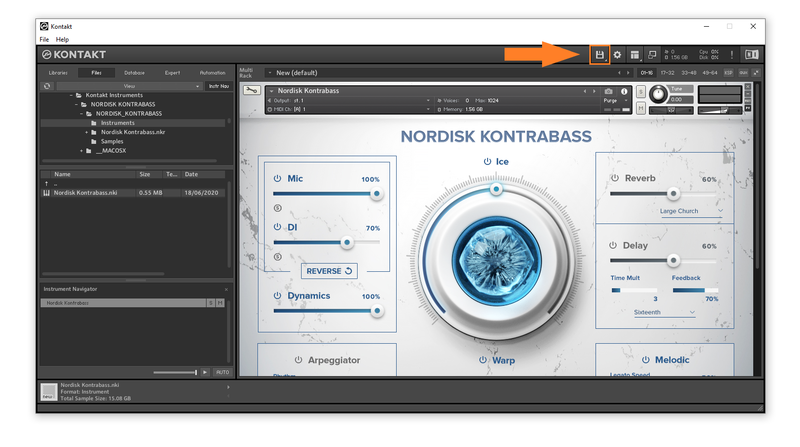Image resolution: width=800 pixels, height=447 pixels.
Task: Click the Delay amount slider handle
Action: point(673,261)
